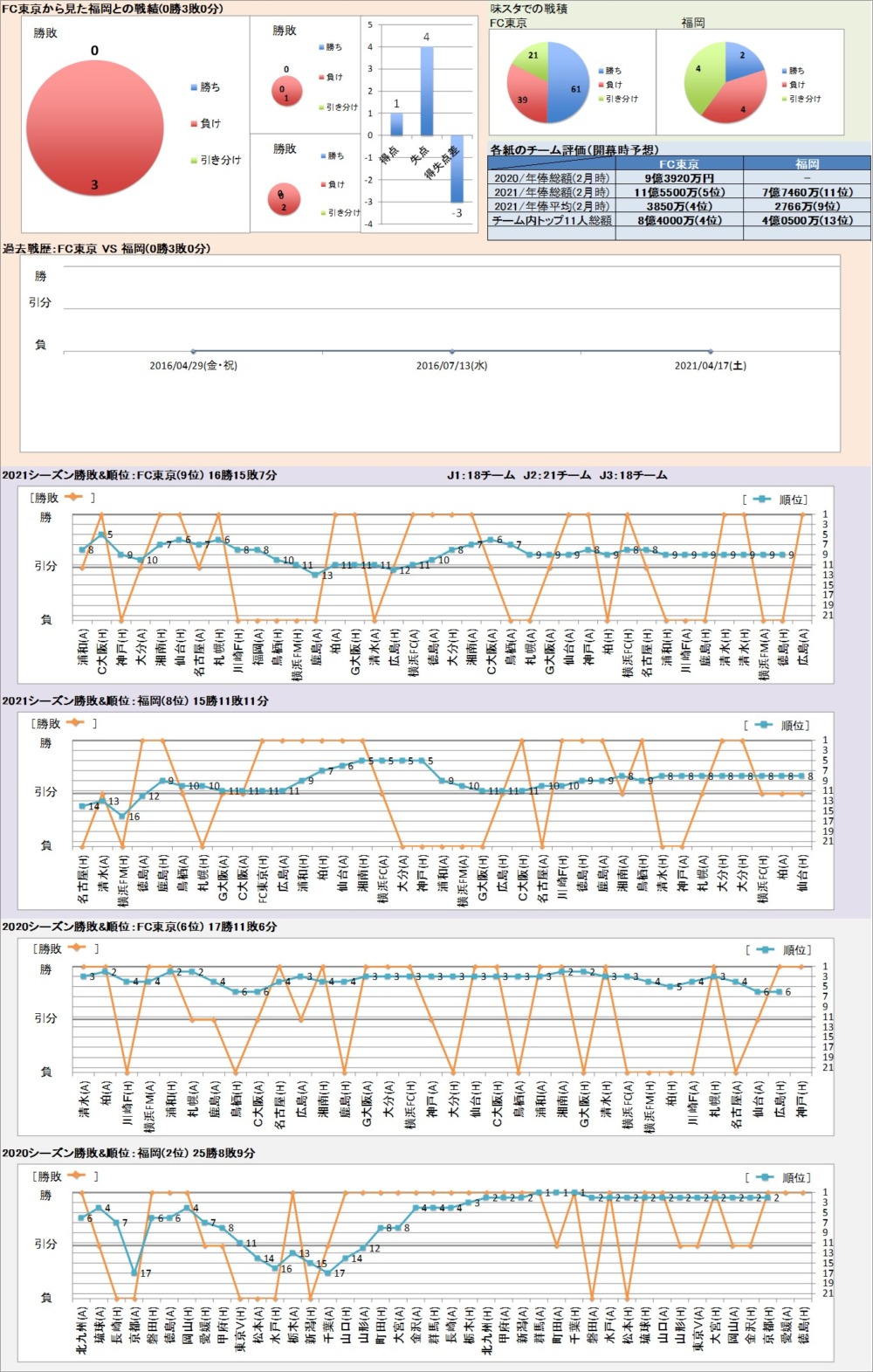
Task: Click rank 13 data point in 2021 FC東京 chart
Action: (316, 574)
